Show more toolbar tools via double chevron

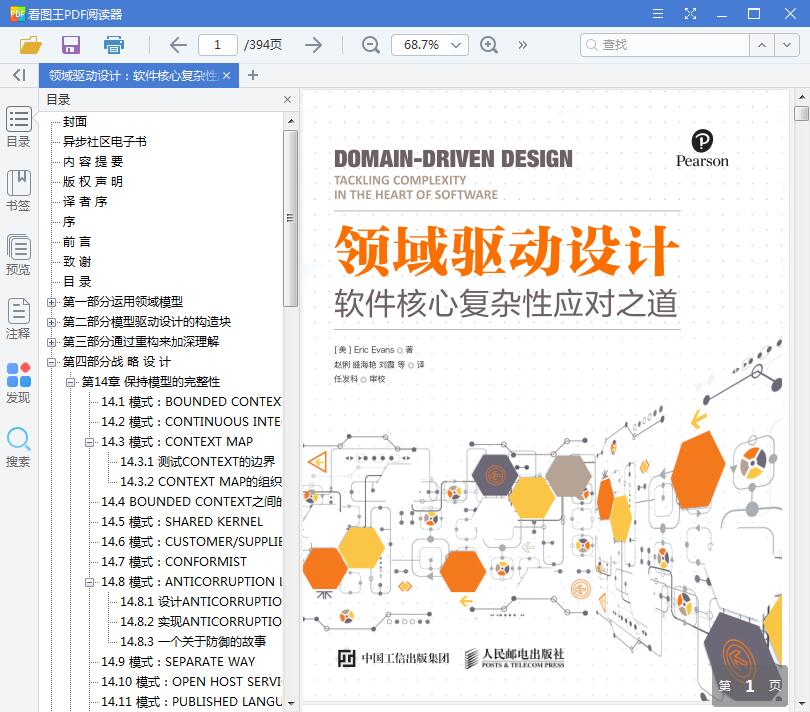(523, 45)
